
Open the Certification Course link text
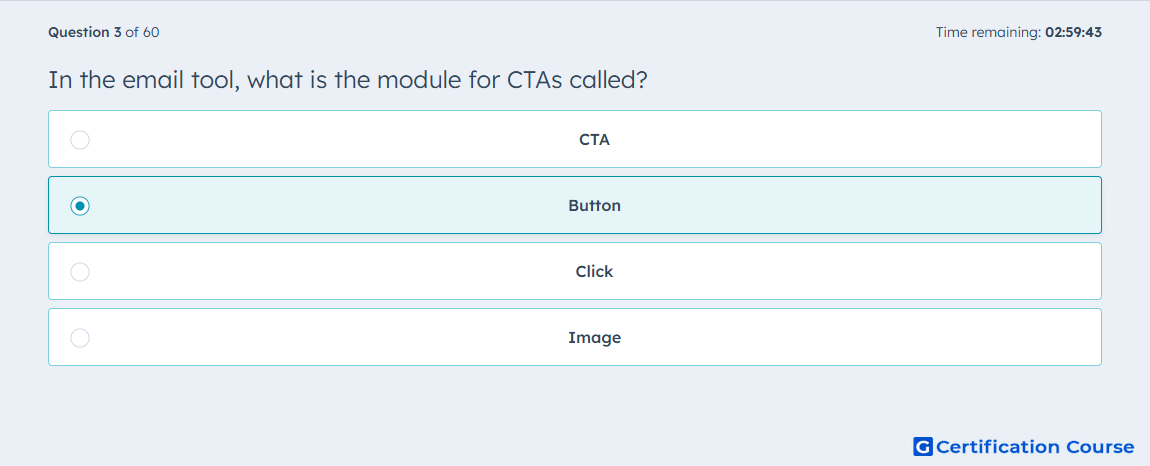pos(1035,446)
